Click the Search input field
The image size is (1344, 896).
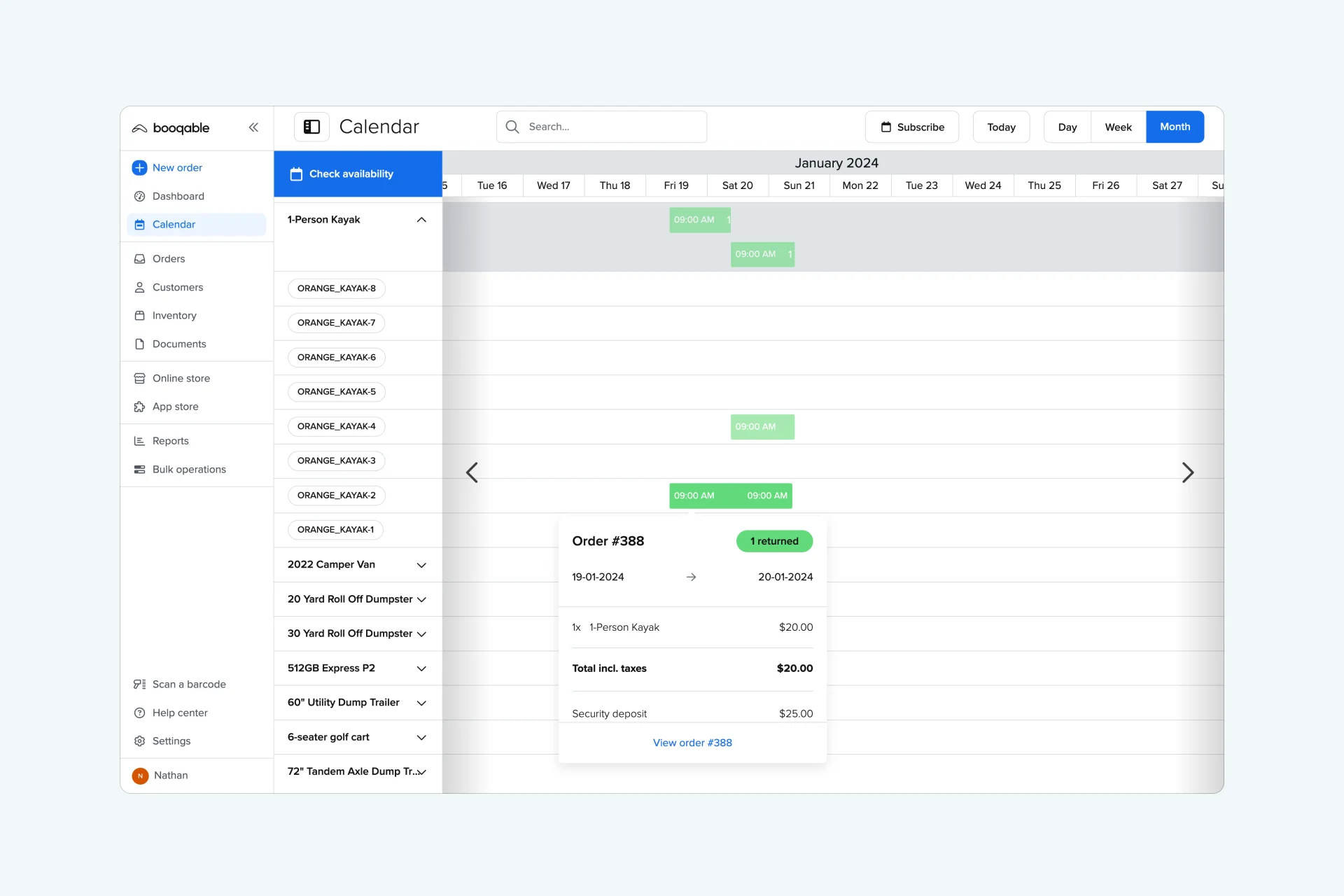(601, 126)
